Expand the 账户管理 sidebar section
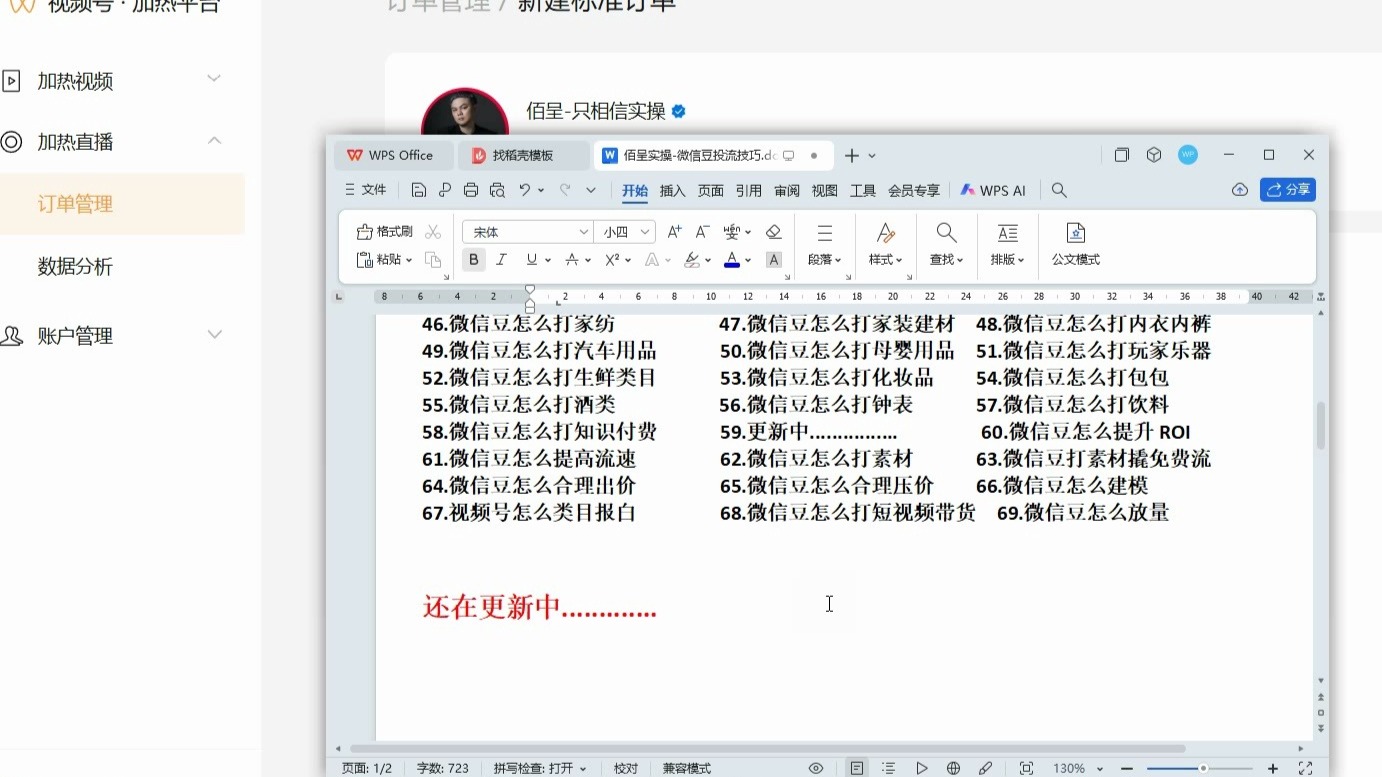Image resolution: width=1382 pixels, height=777 pixels. (x=214, y=335)
